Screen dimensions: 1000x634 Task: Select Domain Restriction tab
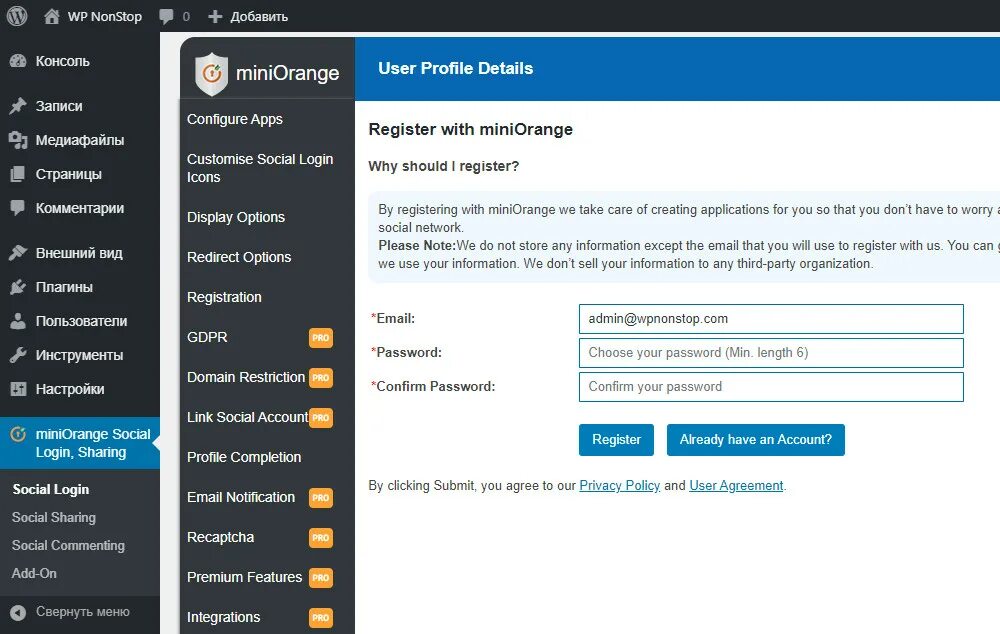click(x=246, y=377)
